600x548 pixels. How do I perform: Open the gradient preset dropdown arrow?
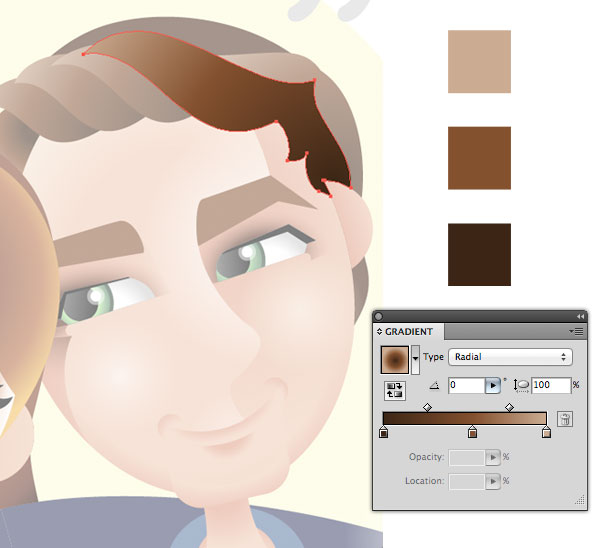(x=415, y=359)
